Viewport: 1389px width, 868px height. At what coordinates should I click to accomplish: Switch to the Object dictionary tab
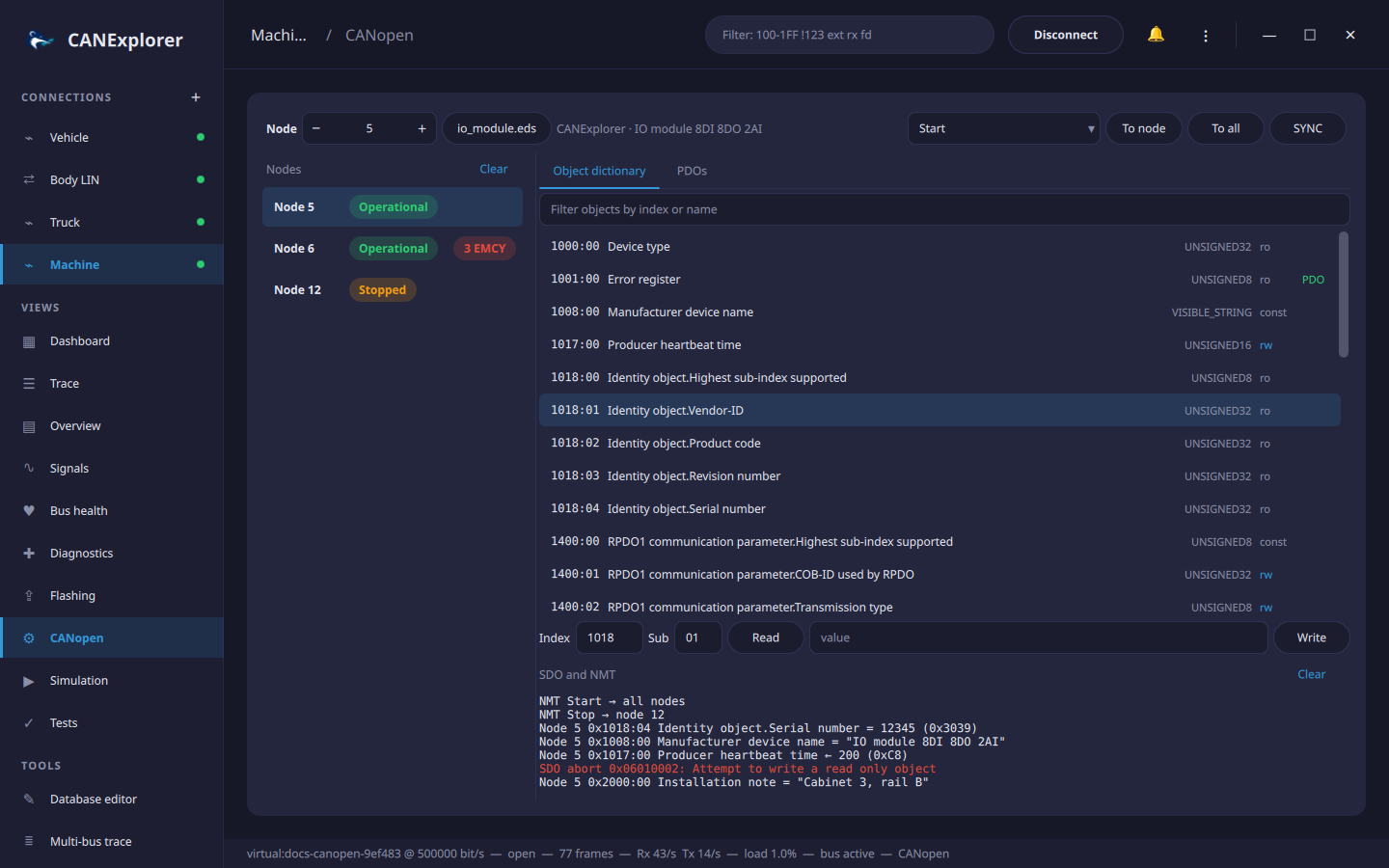[599, 171]
